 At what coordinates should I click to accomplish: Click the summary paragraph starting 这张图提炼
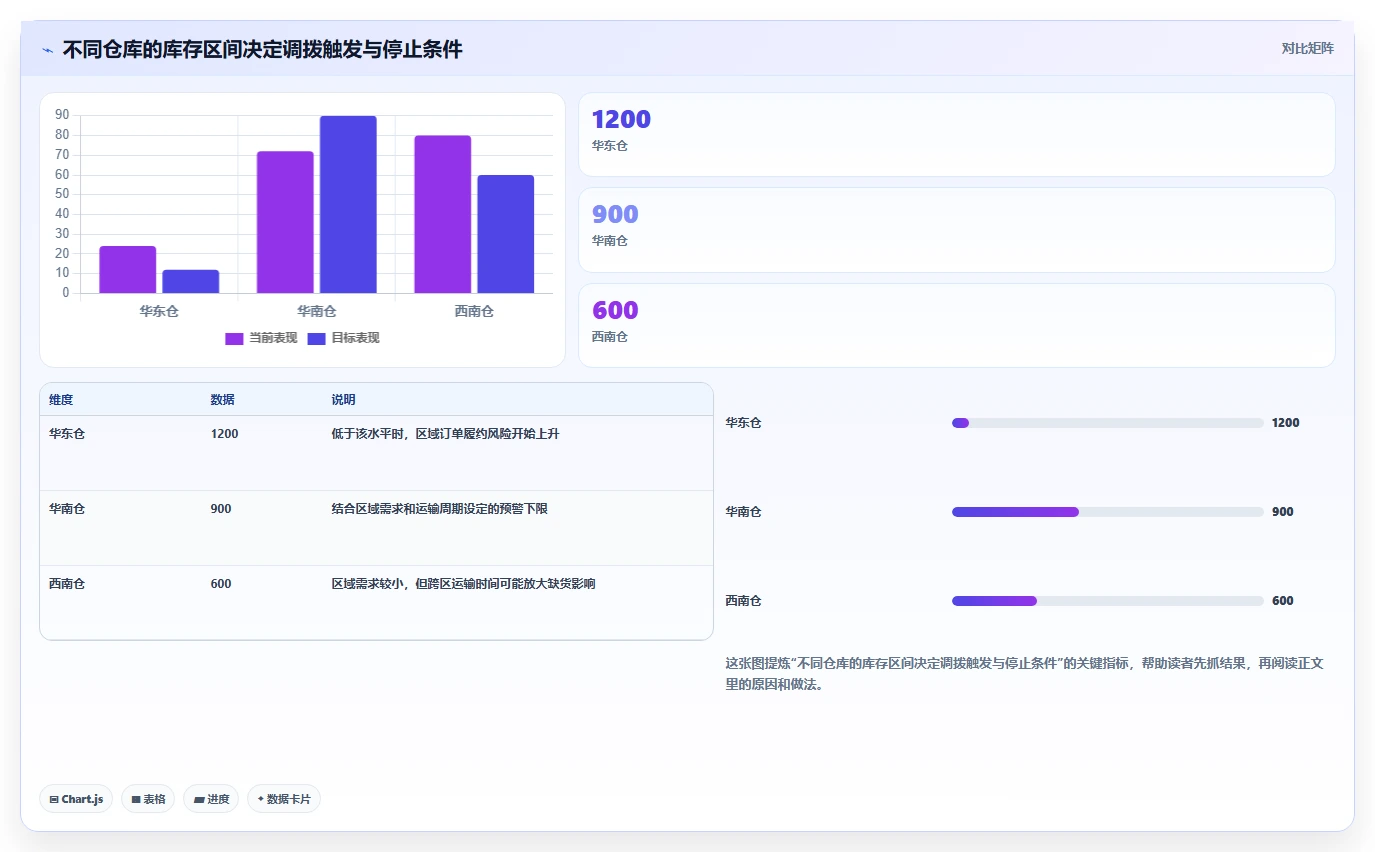tap(1025, 674)
